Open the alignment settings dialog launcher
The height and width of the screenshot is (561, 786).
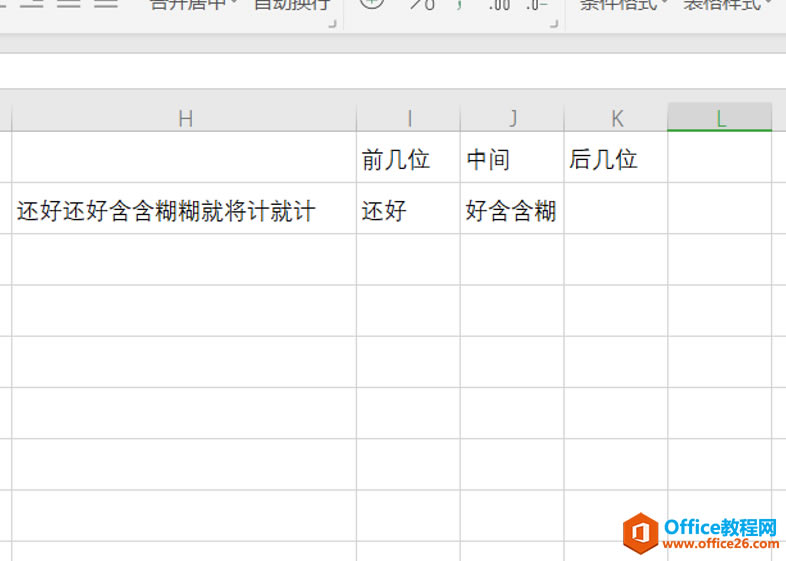coord(332,24)
